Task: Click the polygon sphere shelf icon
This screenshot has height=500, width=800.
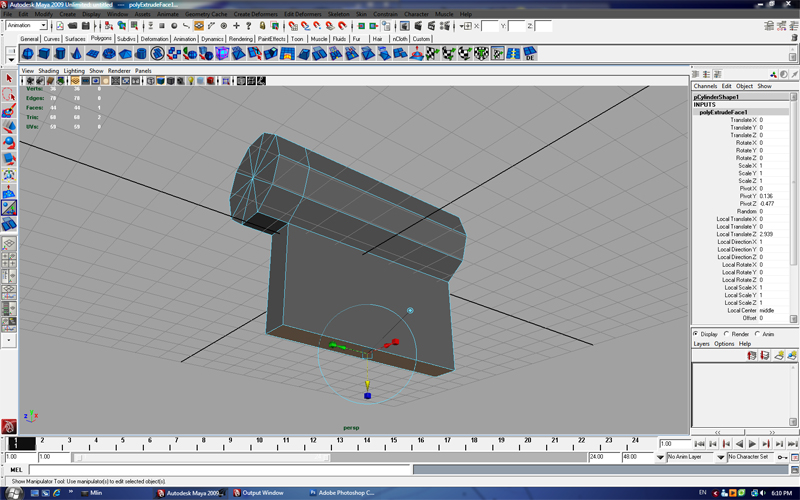Action: pyautogui.click(x=29, y=53)
